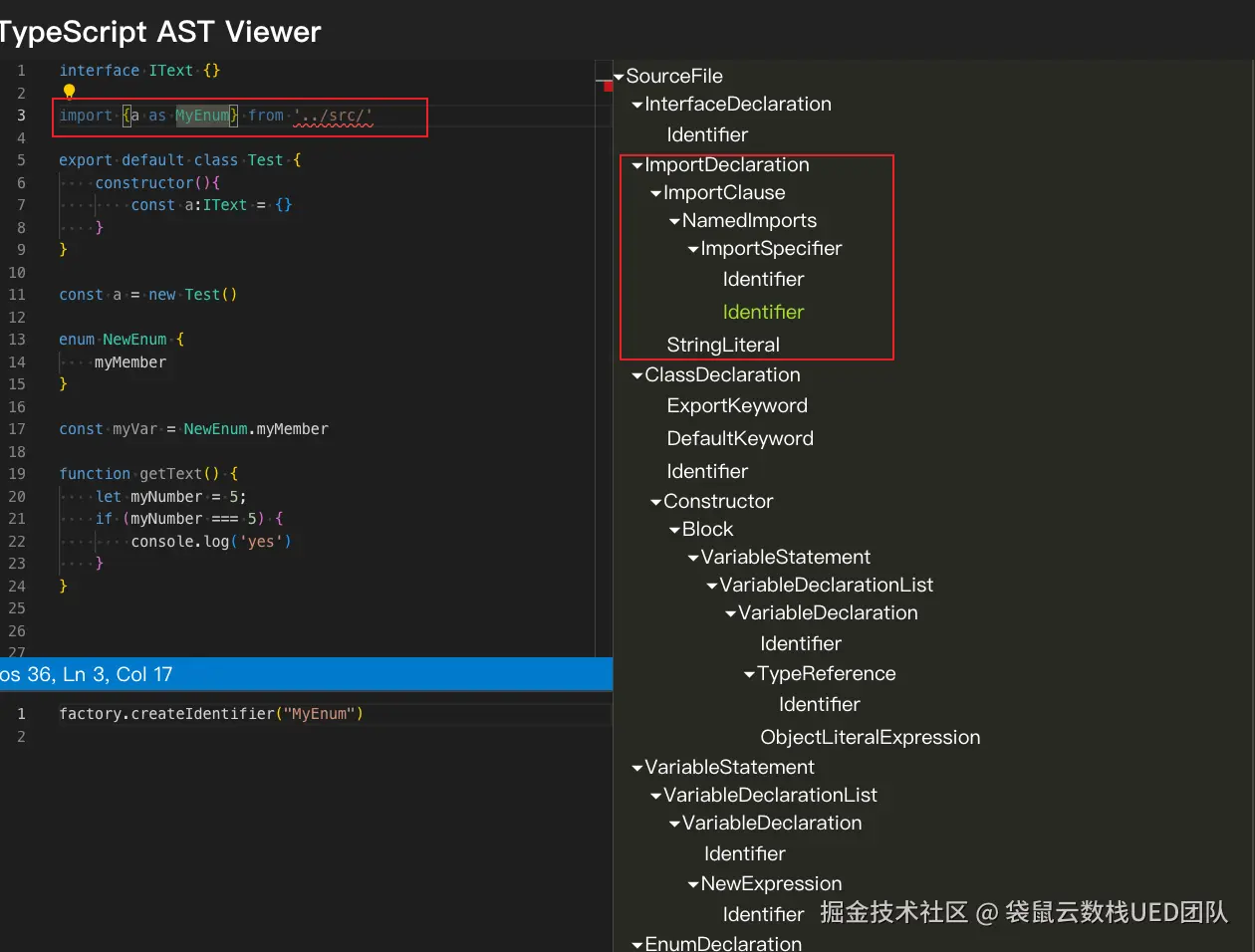Screen dimensions: 1255x952
Task: Select the DefaultKeyword tree node
Action: 740,438
